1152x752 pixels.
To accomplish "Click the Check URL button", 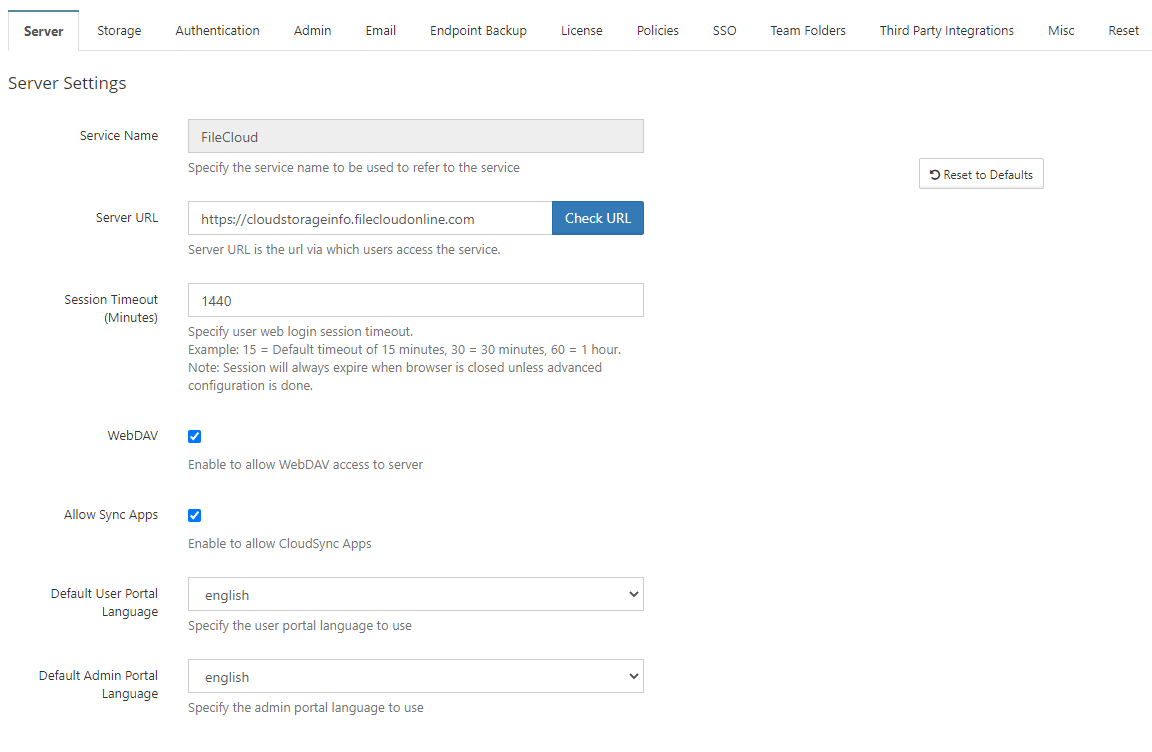I will [597, 218].
